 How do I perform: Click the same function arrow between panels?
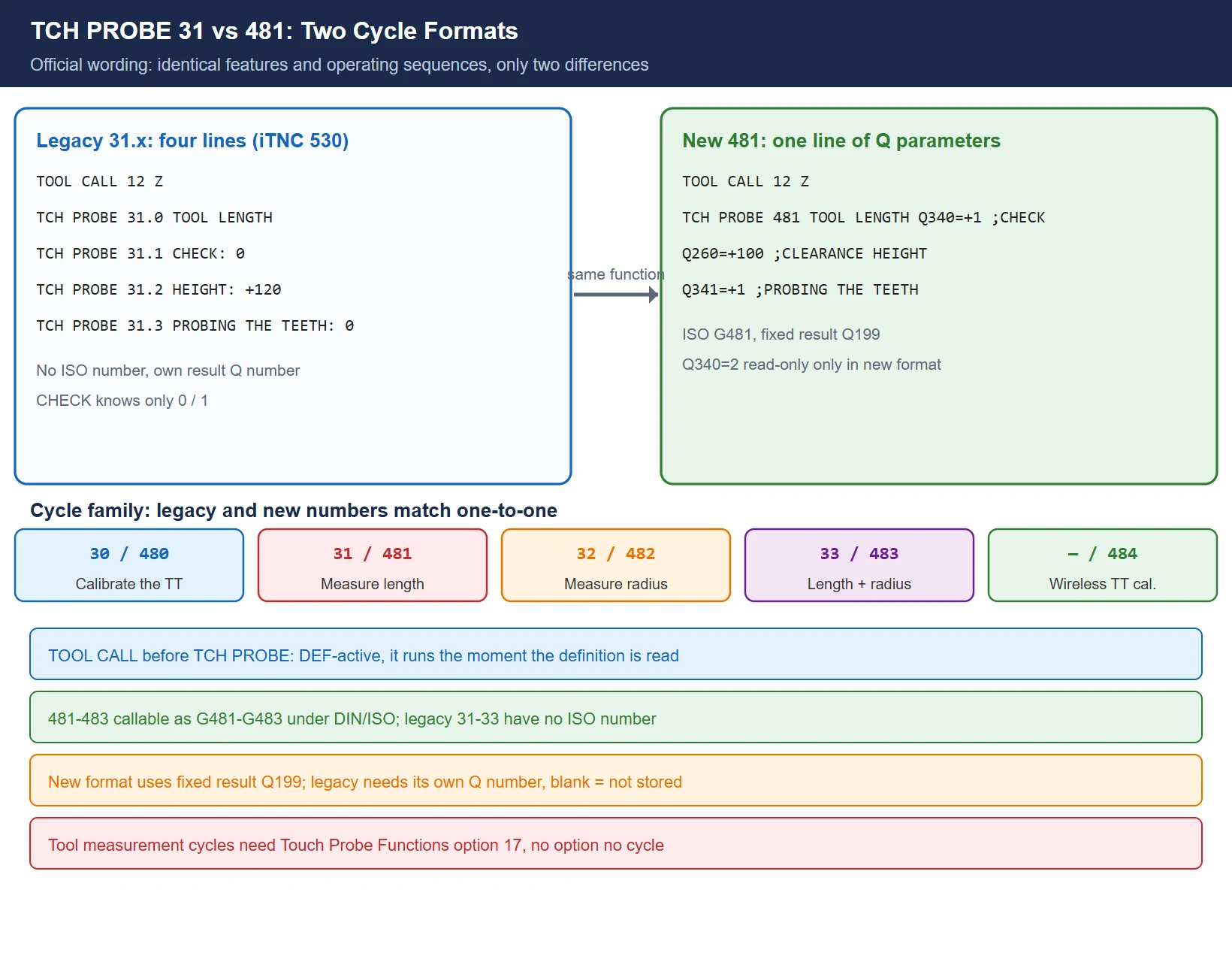click(x=616, y=295)
